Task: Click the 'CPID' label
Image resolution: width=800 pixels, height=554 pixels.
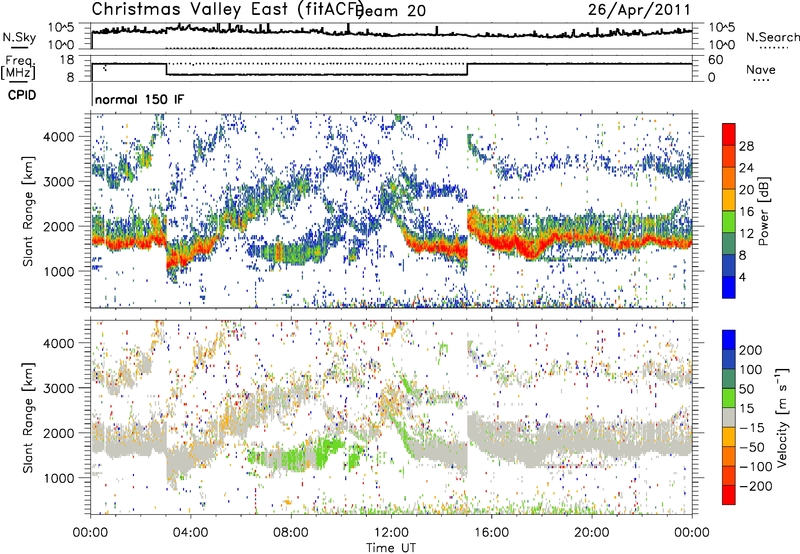Action: tap(22, 95)
